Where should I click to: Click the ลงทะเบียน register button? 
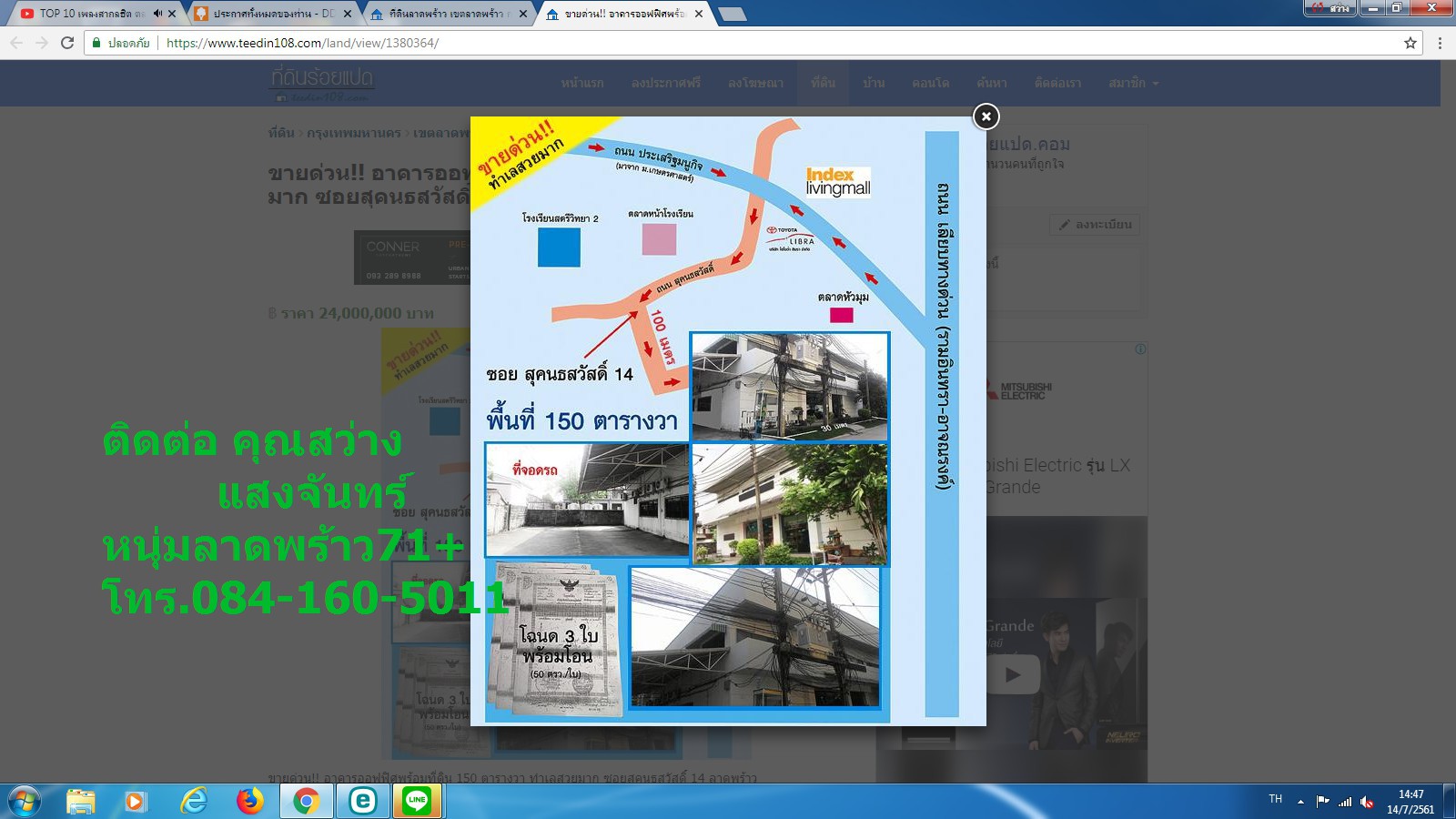(x=1095, y=225)
